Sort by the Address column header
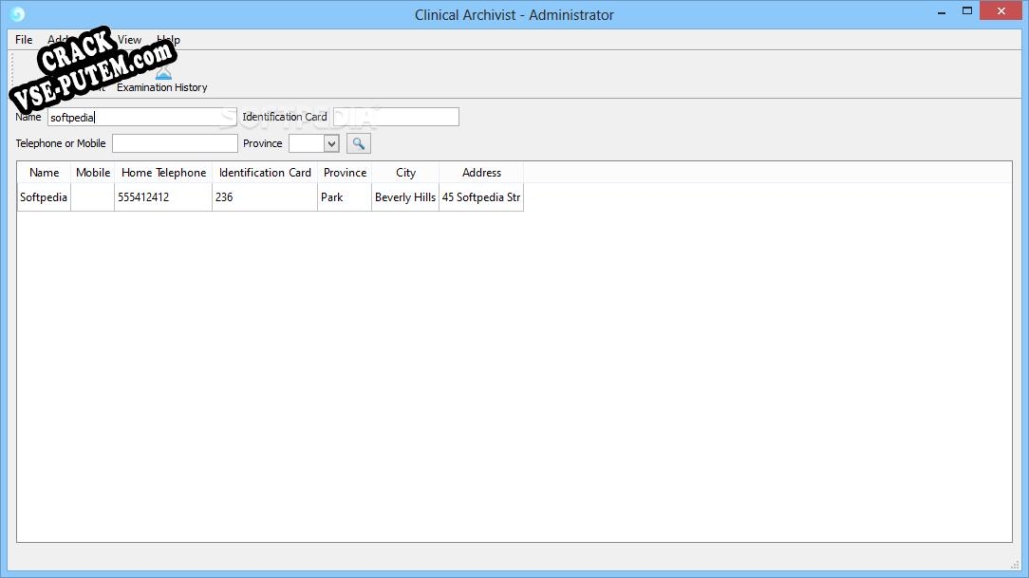 click(x=481, y=173)
